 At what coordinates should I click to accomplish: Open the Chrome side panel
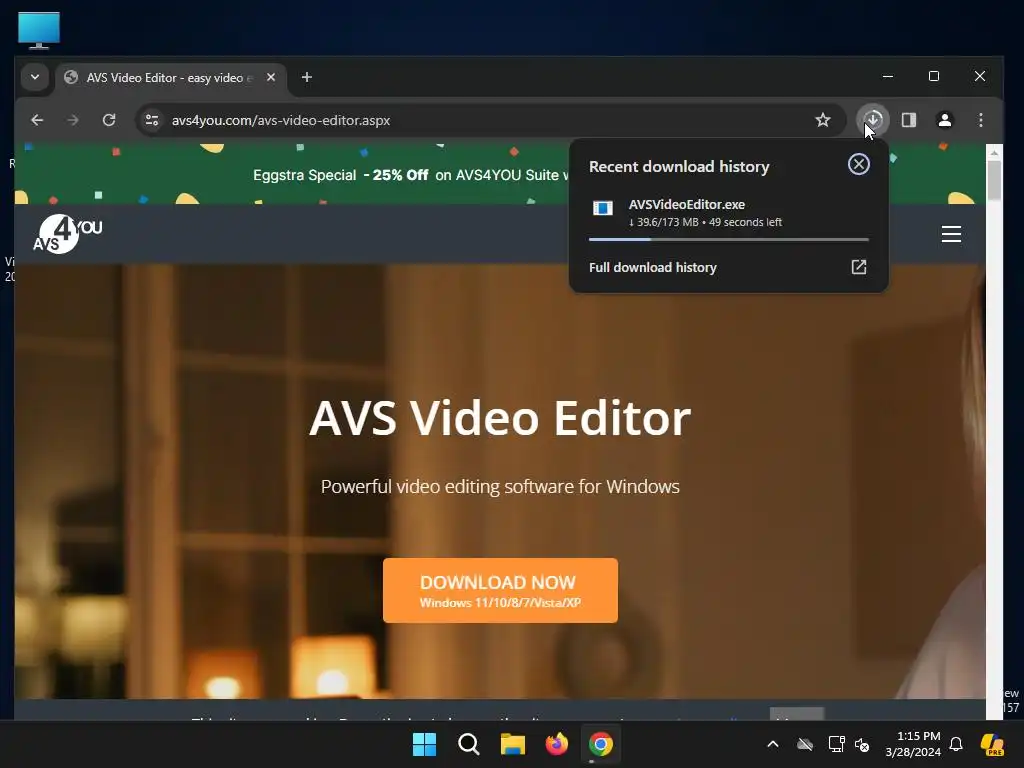[909, 120]
